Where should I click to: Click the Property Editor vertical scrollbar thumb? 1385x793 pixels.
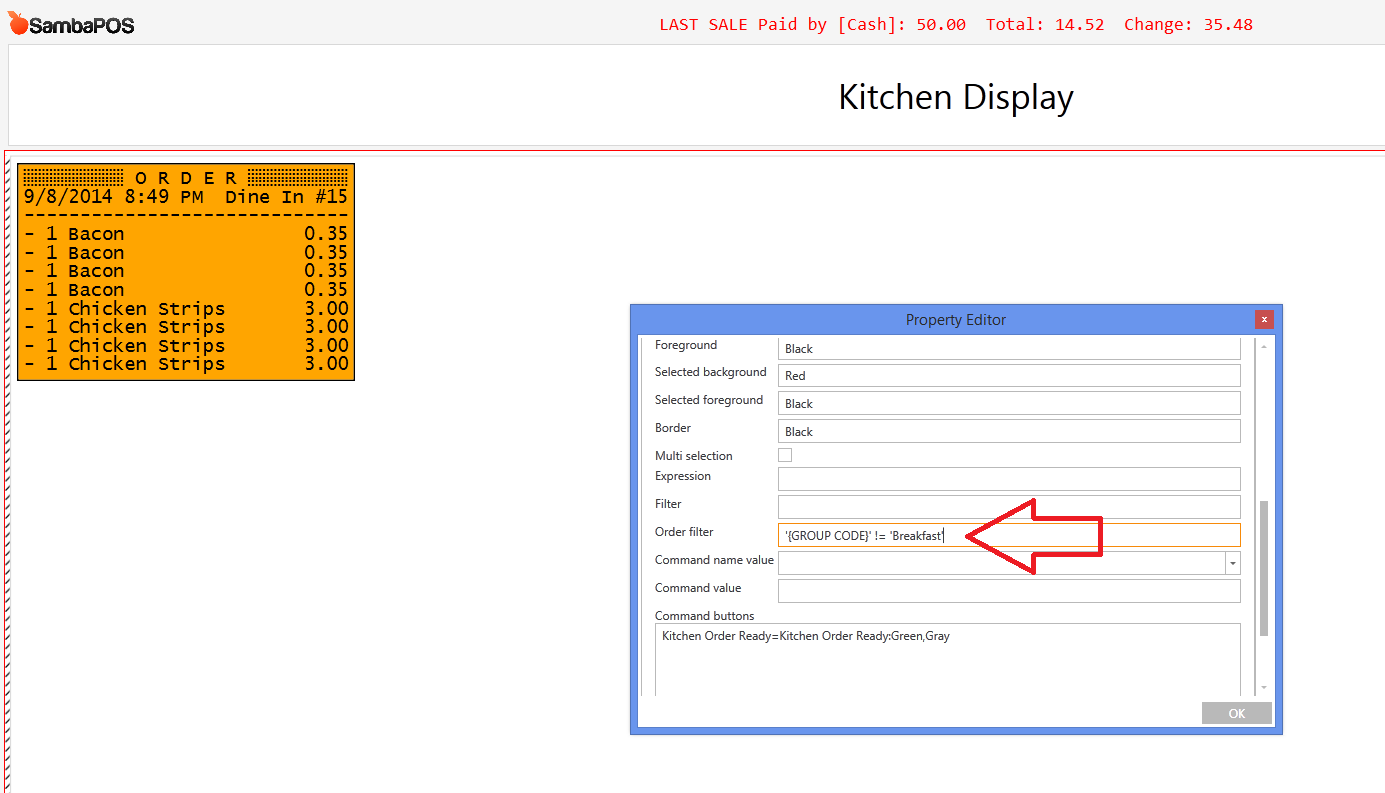[1264, 568]
